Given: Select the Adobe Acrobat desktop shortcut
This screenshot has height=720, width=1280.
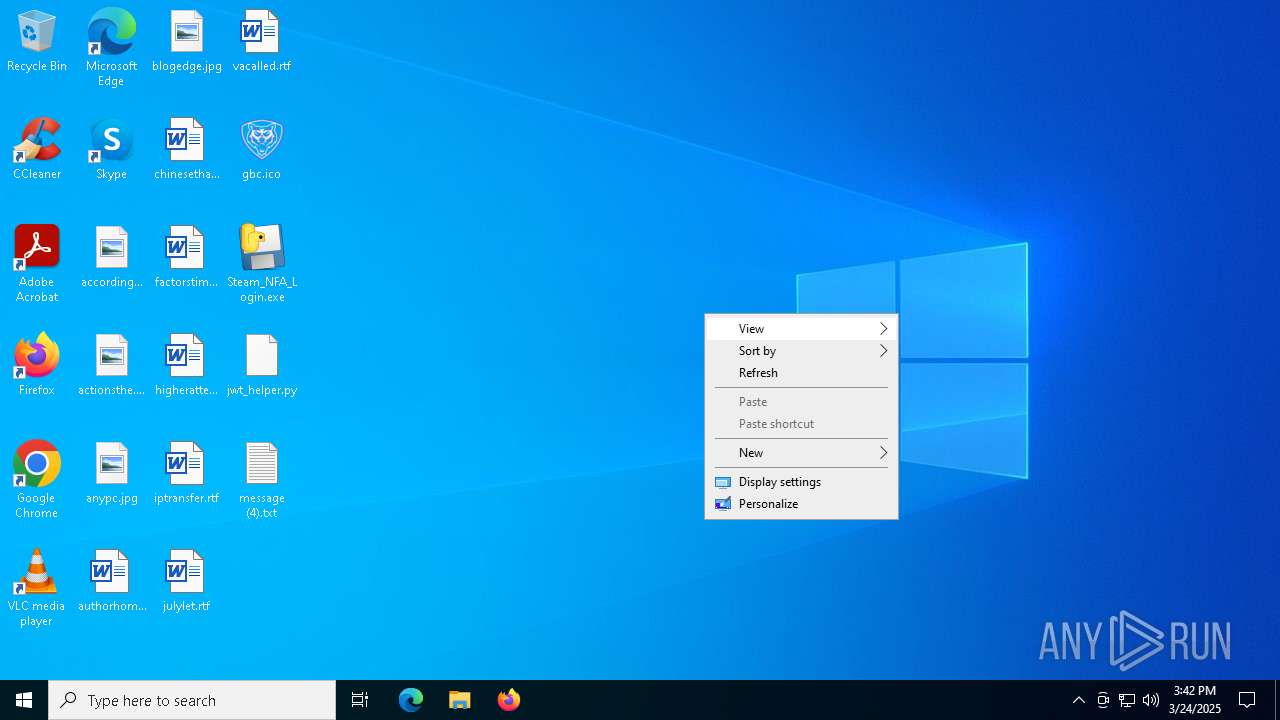Looking at the screenshot, I should [x=37, y=264].
